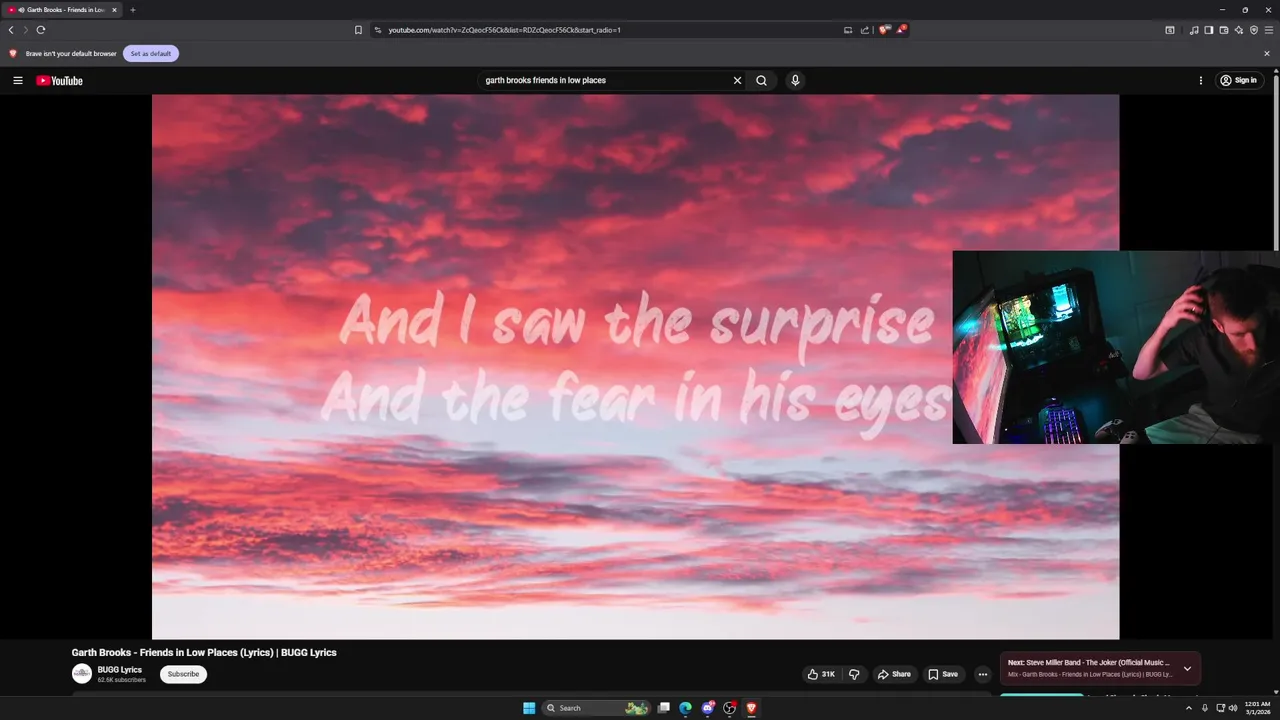Click the address bar URL
1280x720 pixels.
pyautogui.click(x=504, y=30)
